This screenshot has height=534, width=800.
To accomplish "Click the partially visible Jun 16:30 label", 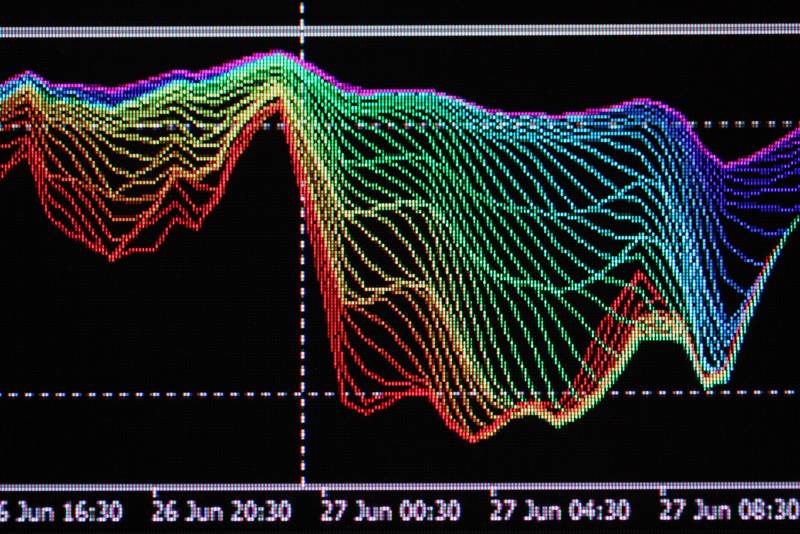I will [60, 512].
